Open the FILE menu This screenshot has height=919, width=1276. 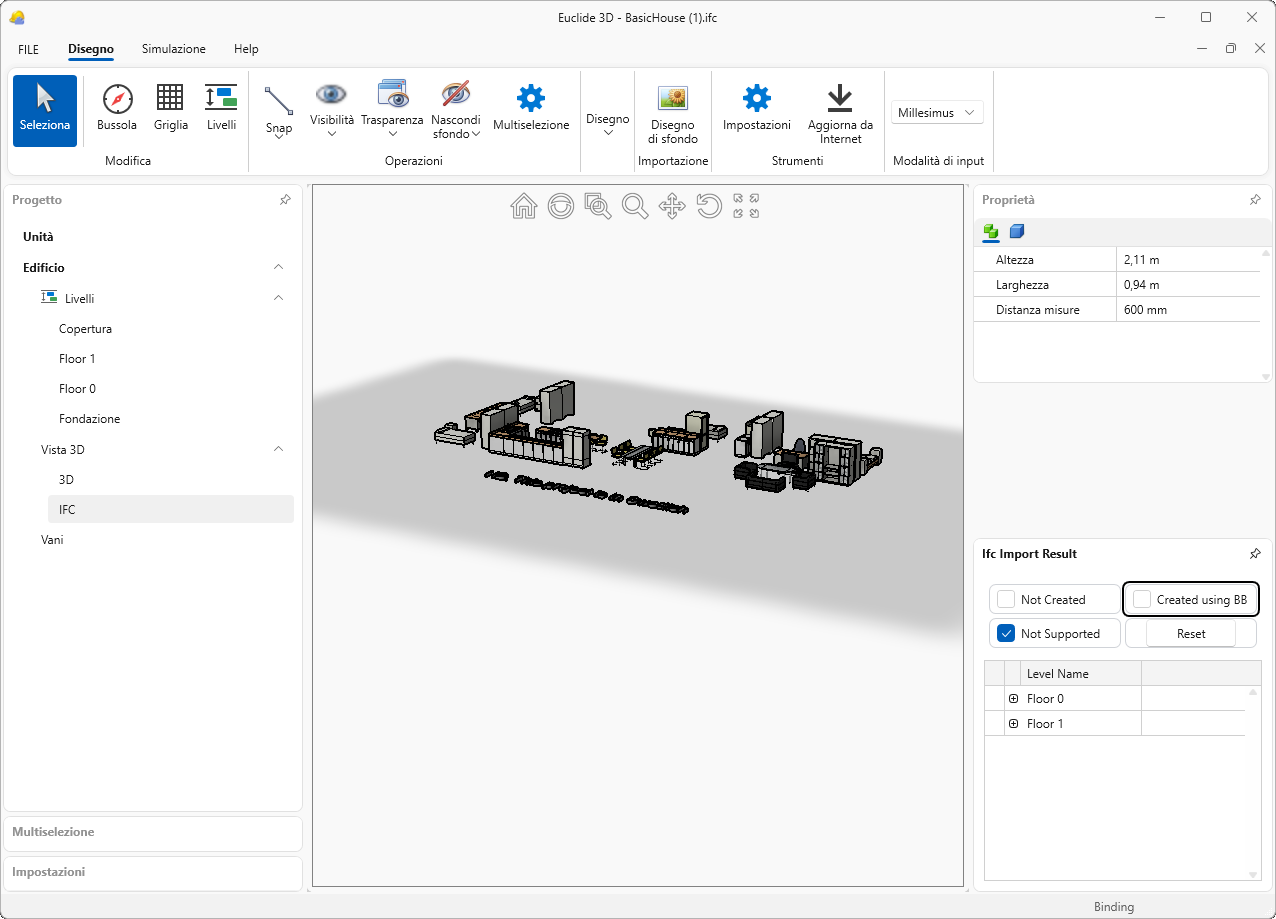[29, 49]
